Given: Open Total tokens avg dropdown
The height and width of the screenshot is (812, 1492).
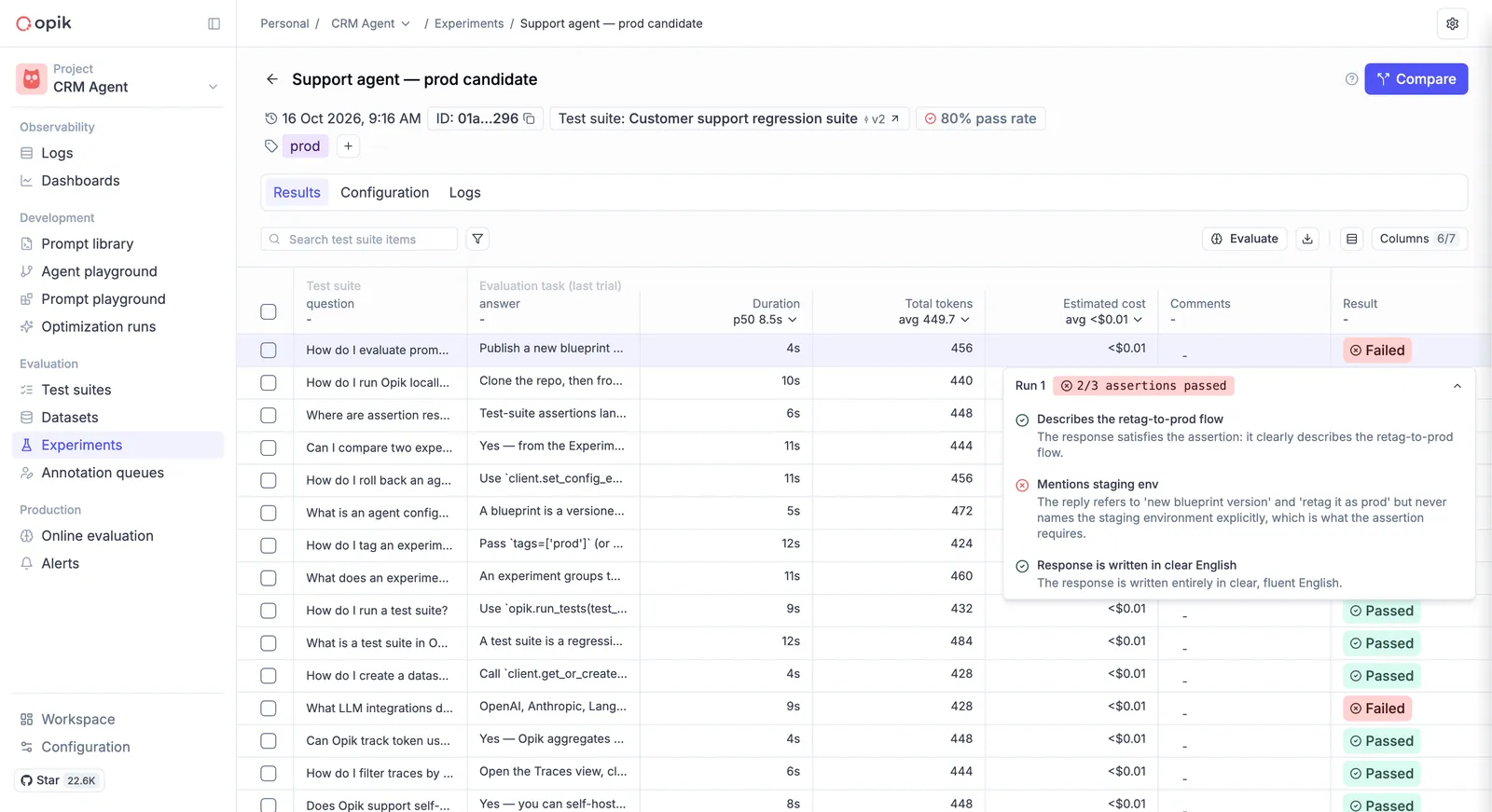Looking at the screenshot, I should 935,320.
